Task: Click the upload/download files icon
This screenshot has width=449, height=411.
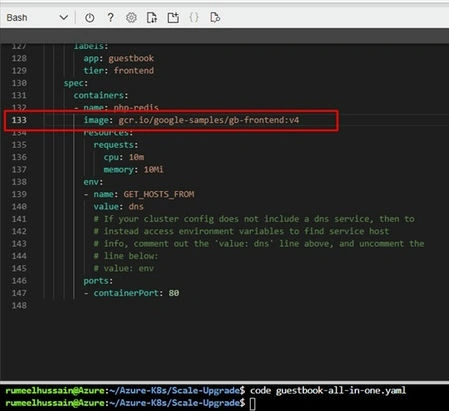Action: (152, 18)
